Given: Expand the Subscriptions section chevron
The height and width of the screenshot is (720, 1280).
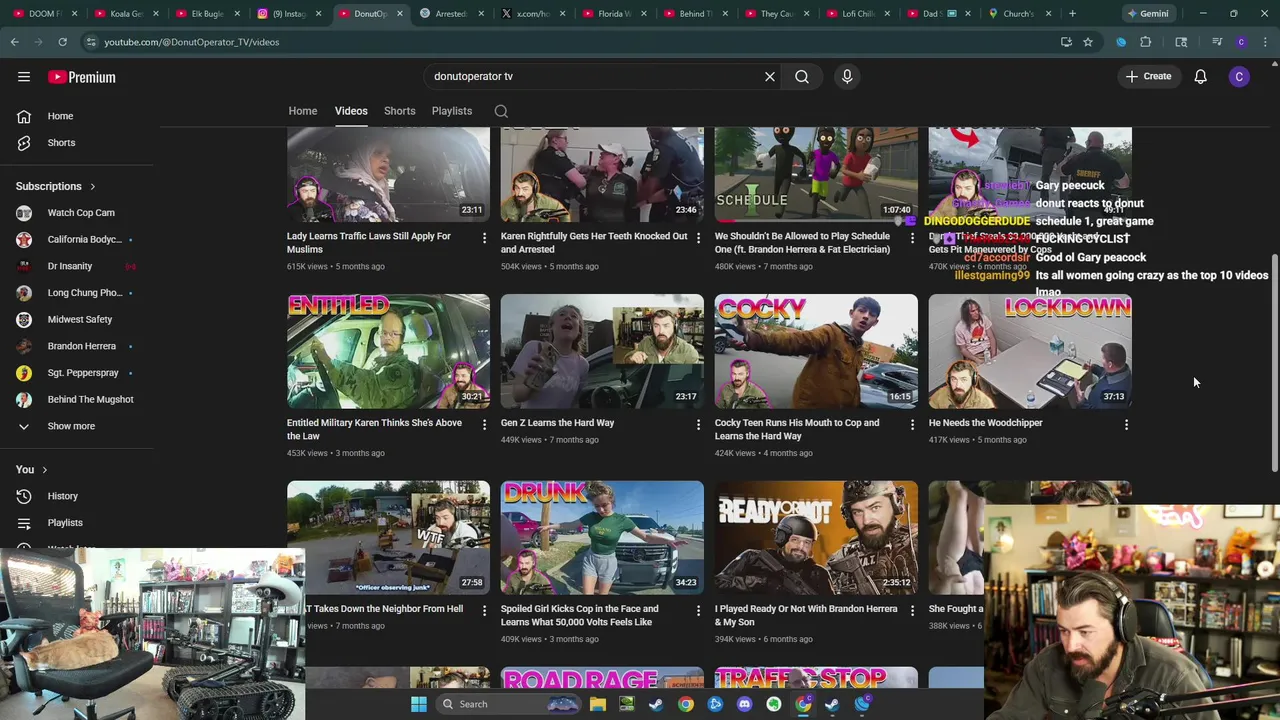Looking at the screenshot, I should coord(93,187).
